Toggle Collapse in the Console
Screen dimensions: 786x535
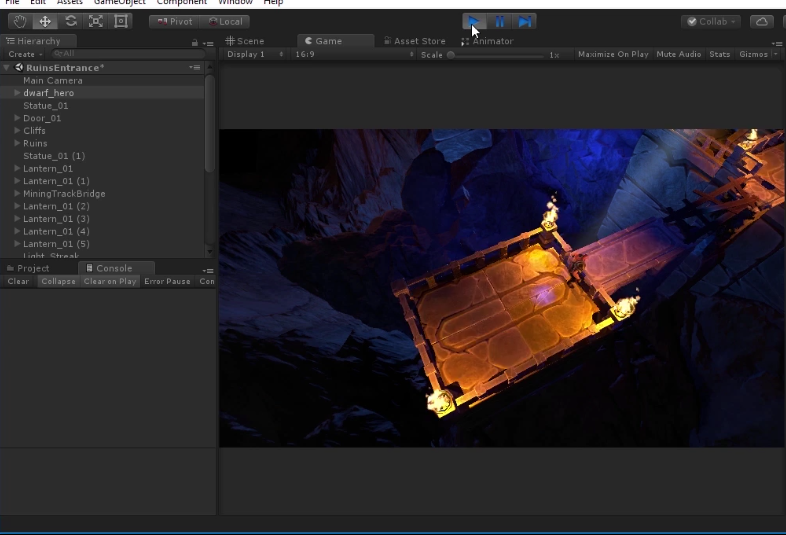click(x=58, y=281)
